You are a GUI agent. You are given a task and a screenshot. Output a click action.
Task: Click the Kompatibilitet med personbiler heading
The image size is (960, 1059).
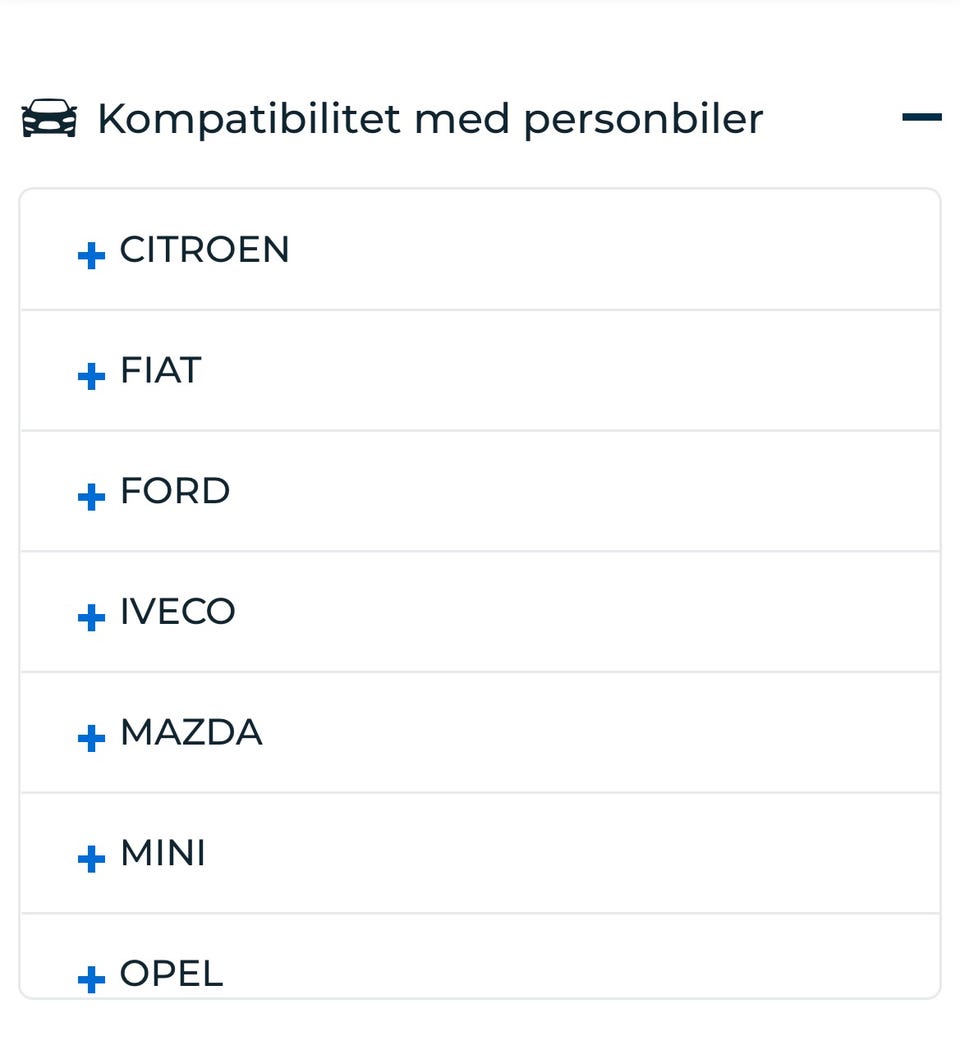point(430,119)
